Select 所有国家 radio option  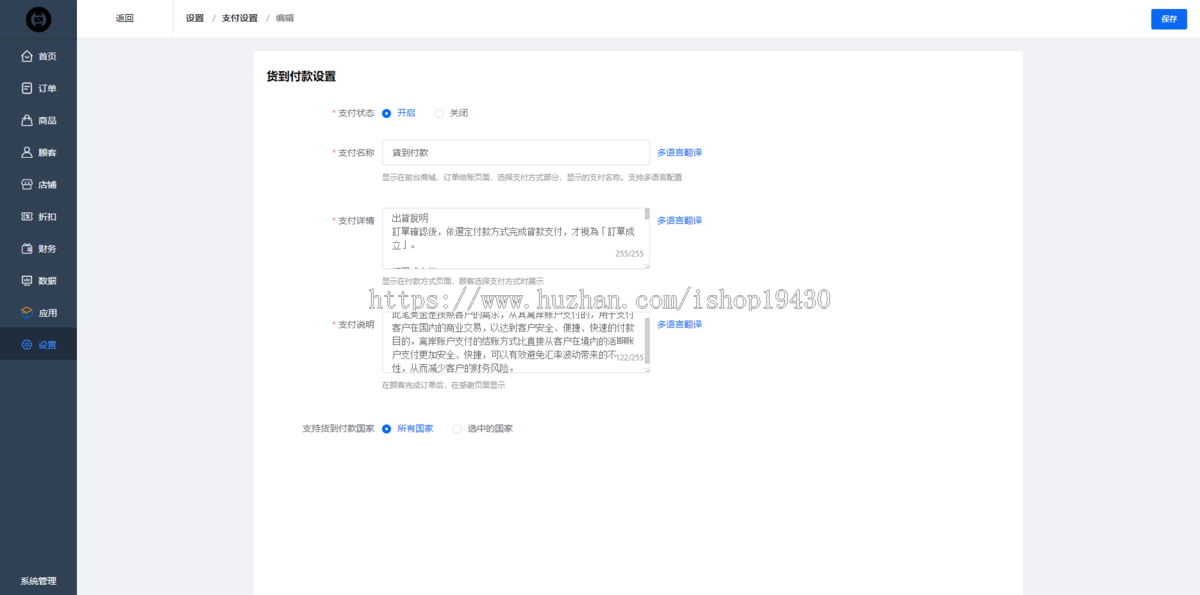tap(387, 428)
